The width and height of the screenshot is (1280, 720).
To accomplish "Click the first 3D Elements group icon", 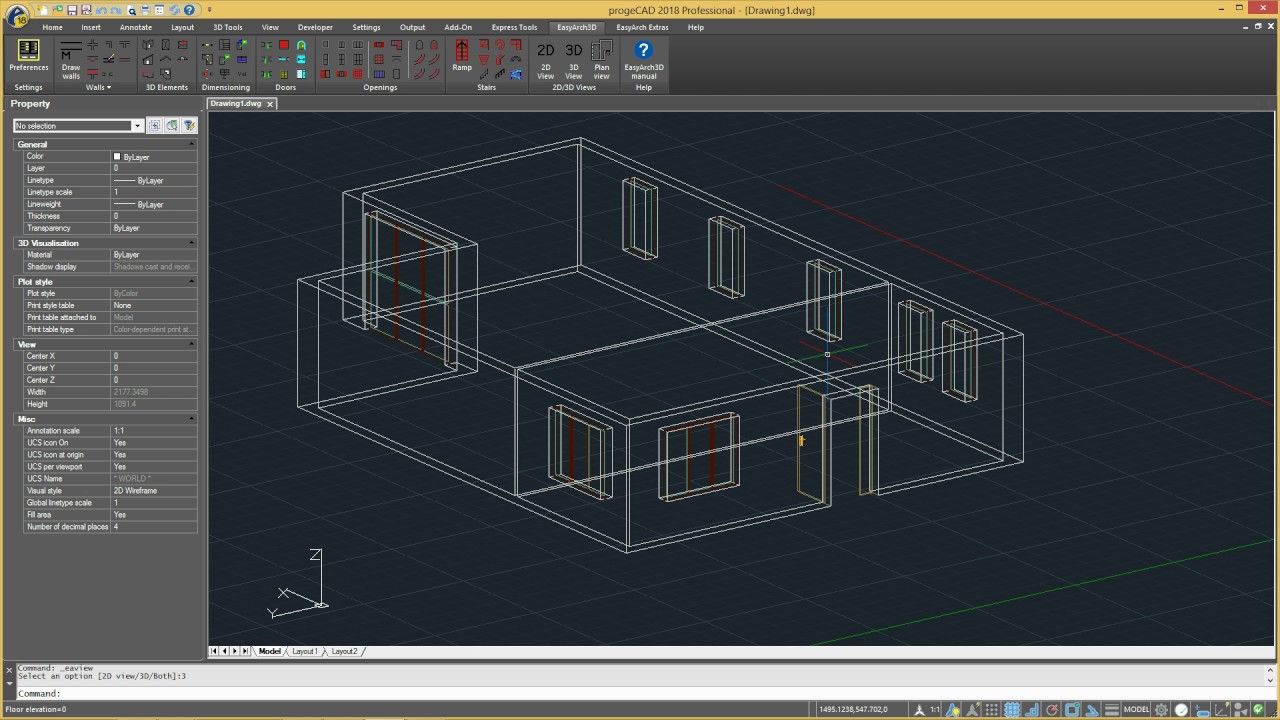I will [x=148, y=45].
